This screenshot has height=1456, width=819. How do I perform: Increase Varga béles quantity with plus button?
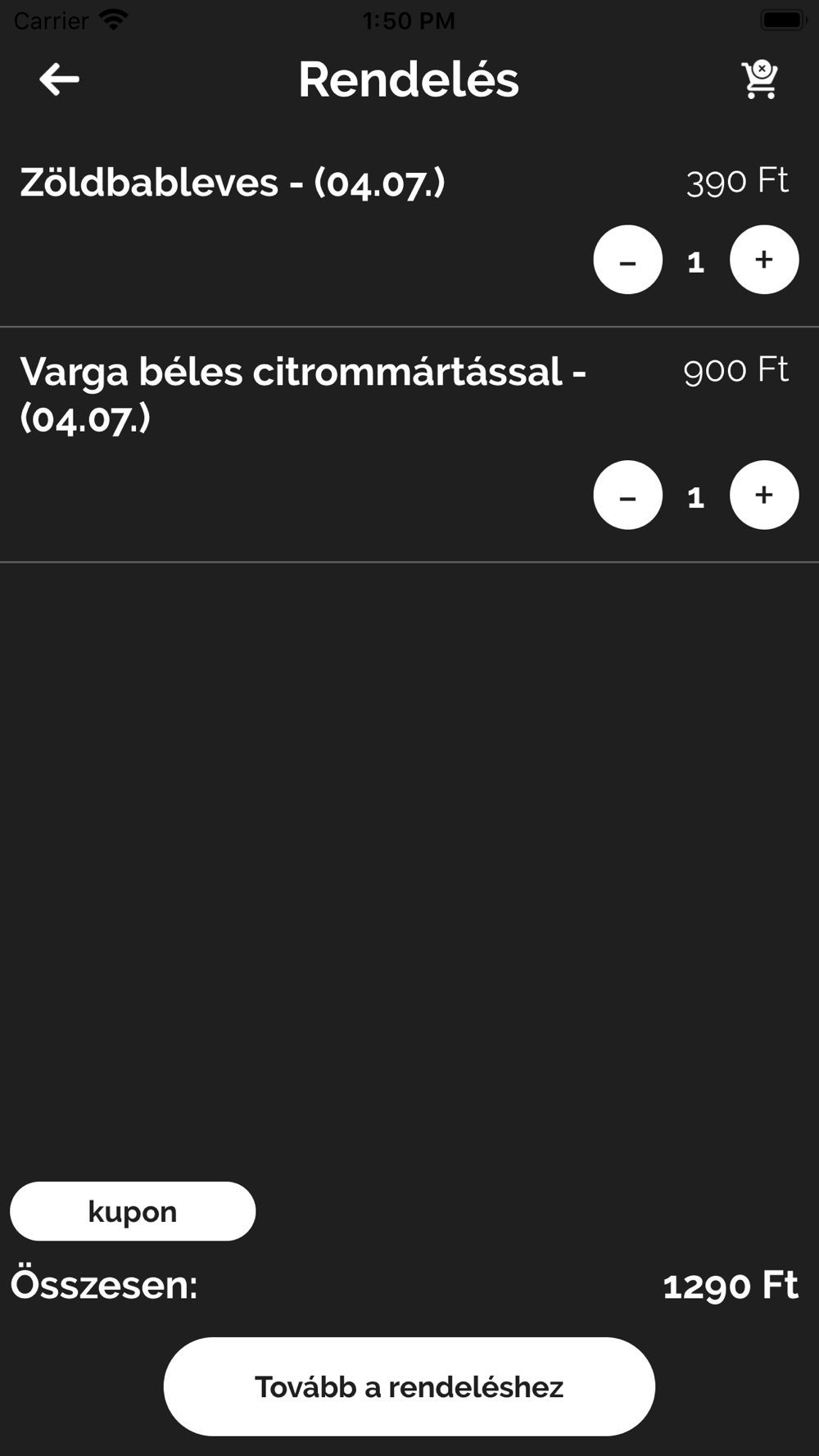click(764, 495)
